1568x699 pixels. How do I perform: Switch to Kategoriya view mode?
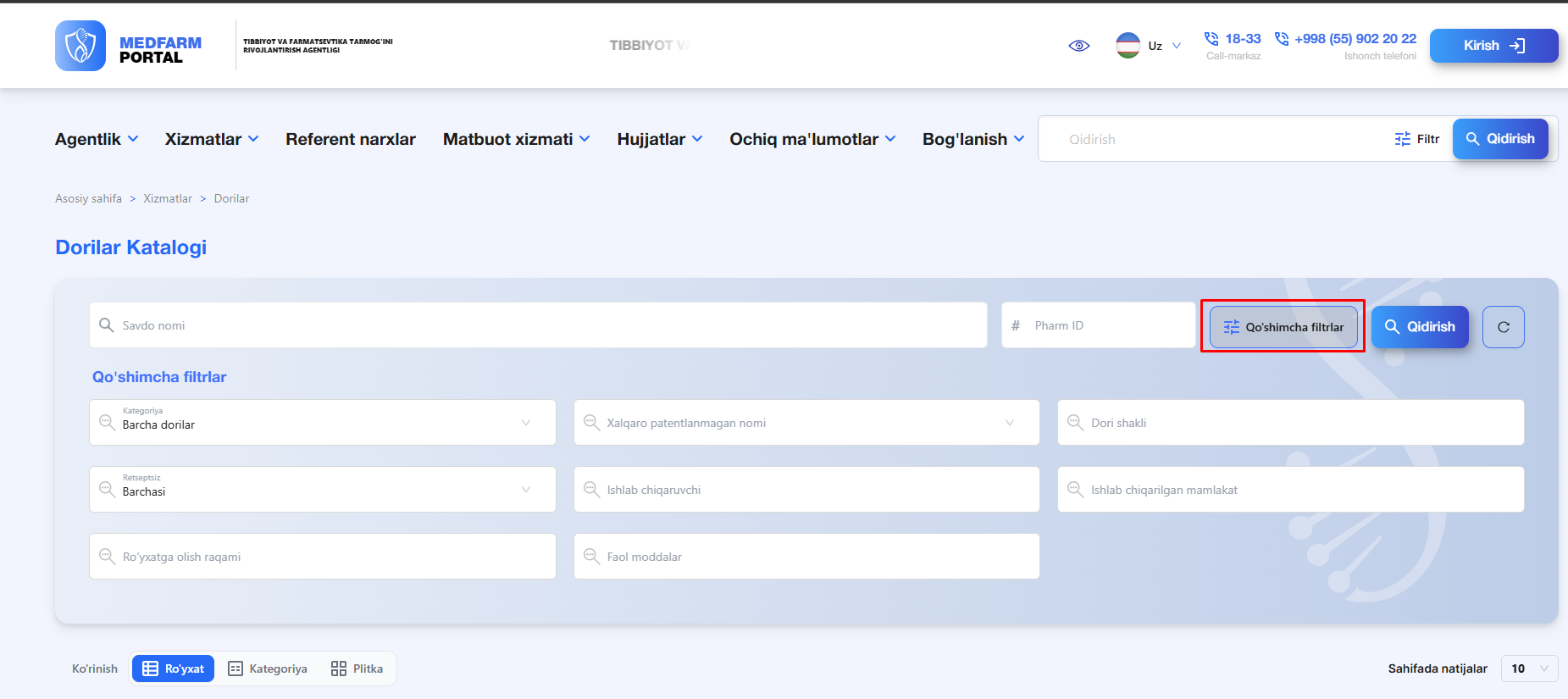(268, 668)
